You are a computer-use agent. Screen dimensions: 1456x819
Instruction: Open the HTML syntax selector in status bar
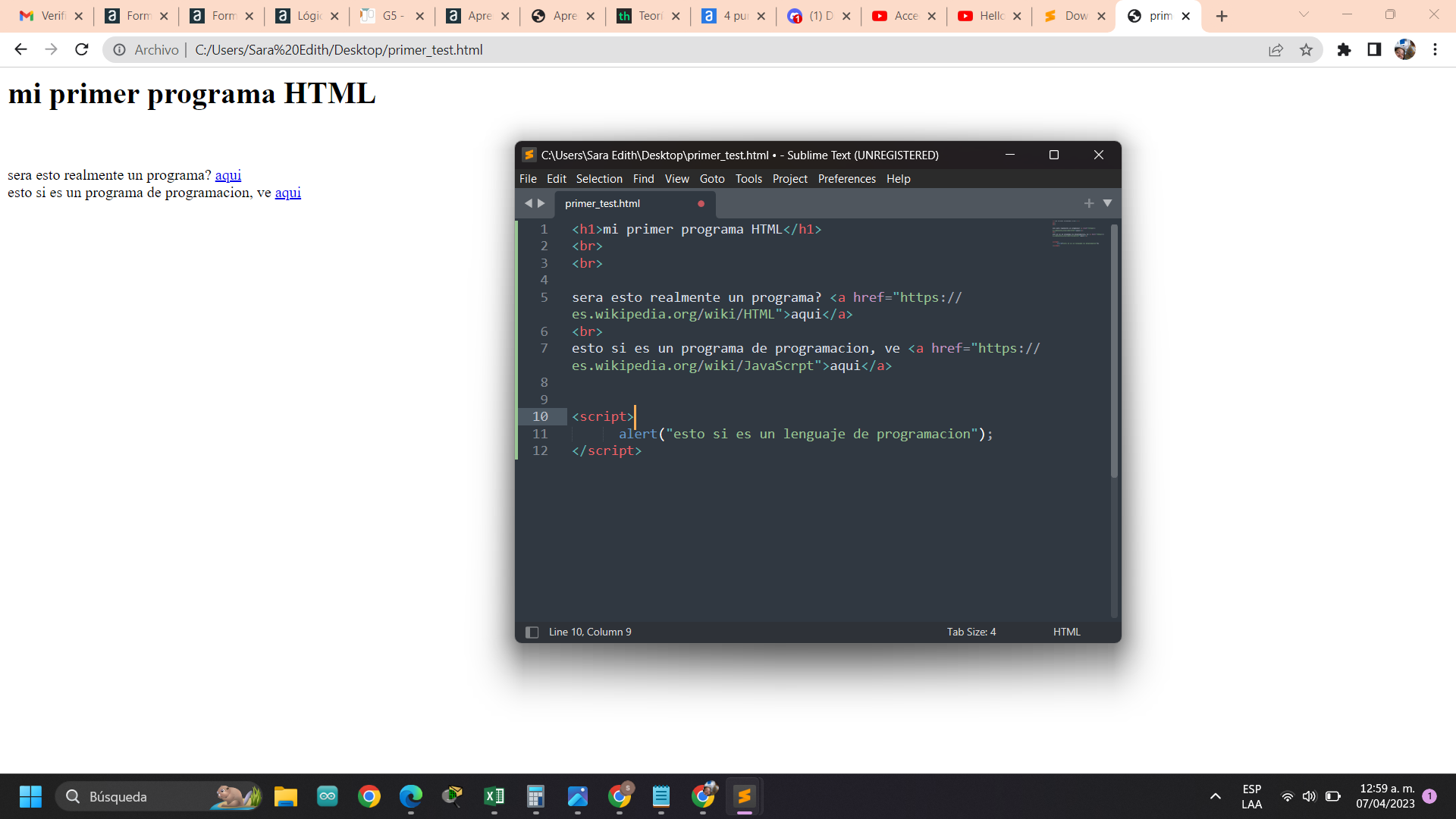pyautogui.click(x=1066, y=632)
